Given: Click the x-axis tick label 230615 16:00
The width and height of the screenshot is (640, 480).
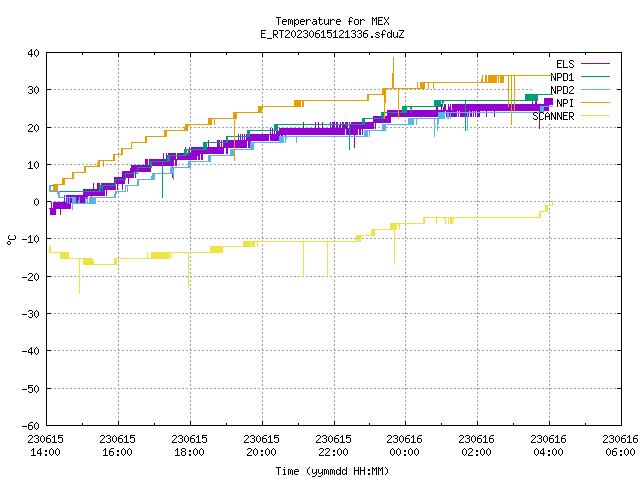Looking at the screenshot, I should point(118,446).
